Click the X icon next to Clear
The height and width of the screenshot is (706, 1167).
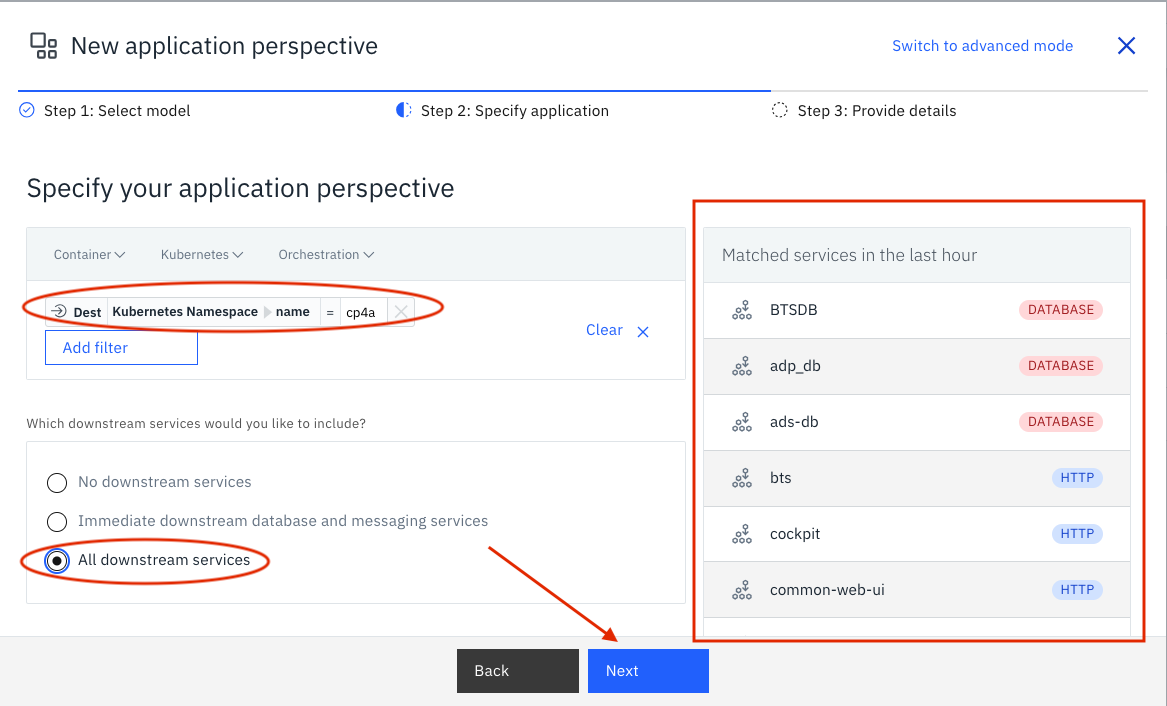643,332
